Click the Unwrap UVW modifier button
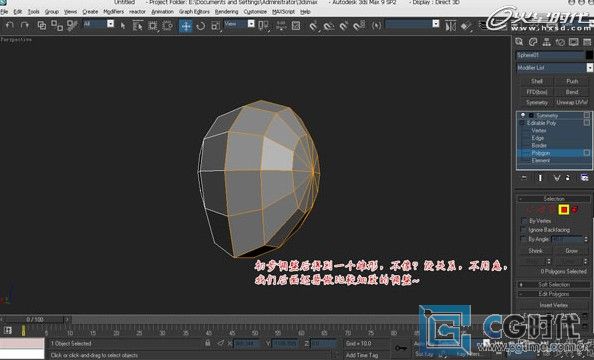This screenshot has height=360, width=594. [x=572, y=102]
